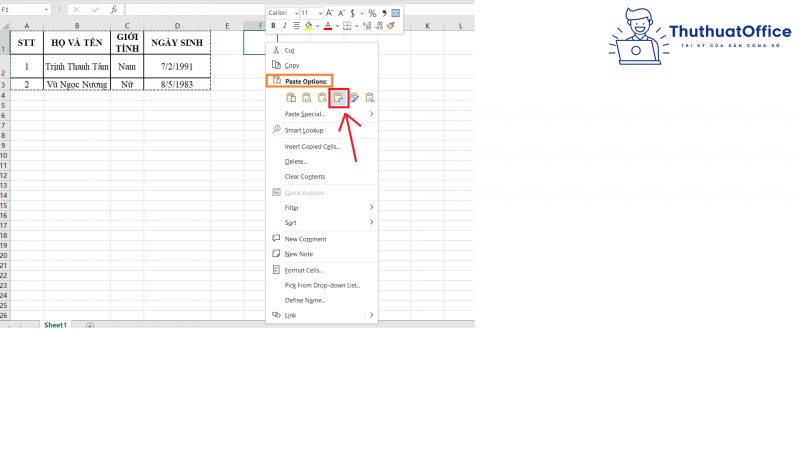This screenshot has width=800, height=450.
Task: Select the Paste Values clipboard icon
Action: [307, 97]
